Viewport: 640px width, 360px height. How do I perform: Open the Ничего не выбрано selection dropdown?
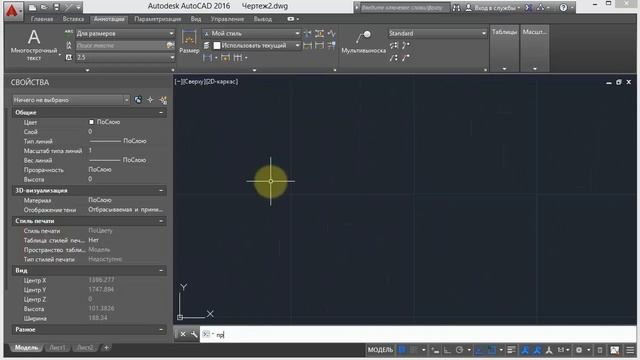pos(71,100)
